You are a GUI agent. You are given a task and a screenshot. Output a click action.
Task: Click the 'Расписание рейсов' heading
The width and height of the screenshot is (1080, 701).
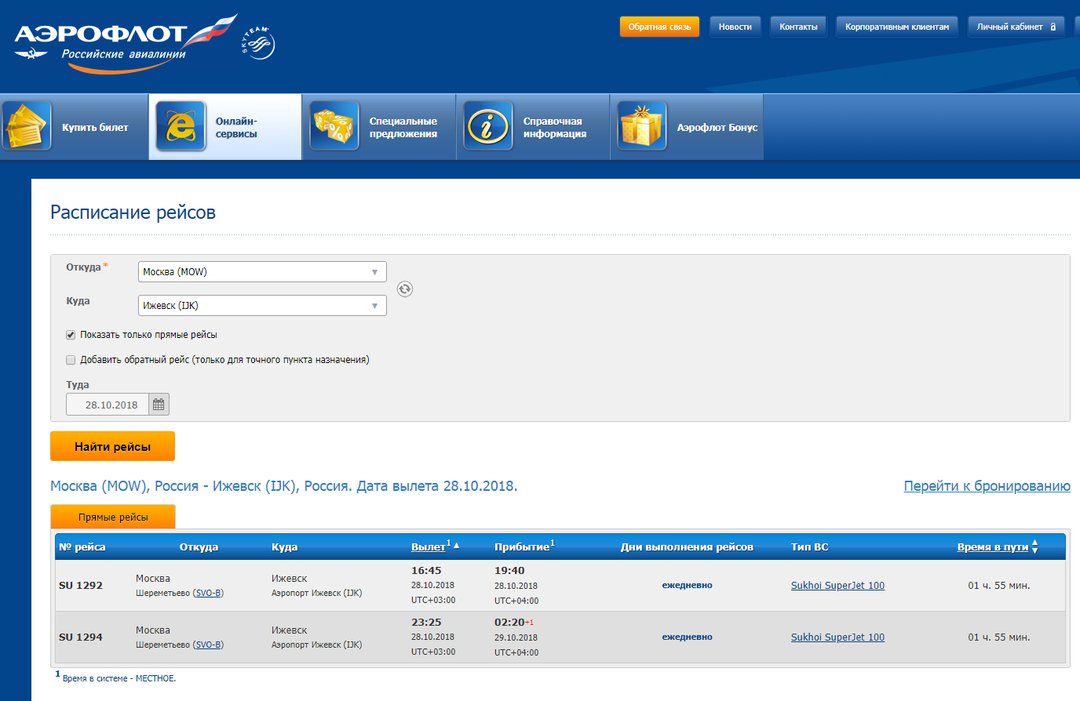coord(133,212)
